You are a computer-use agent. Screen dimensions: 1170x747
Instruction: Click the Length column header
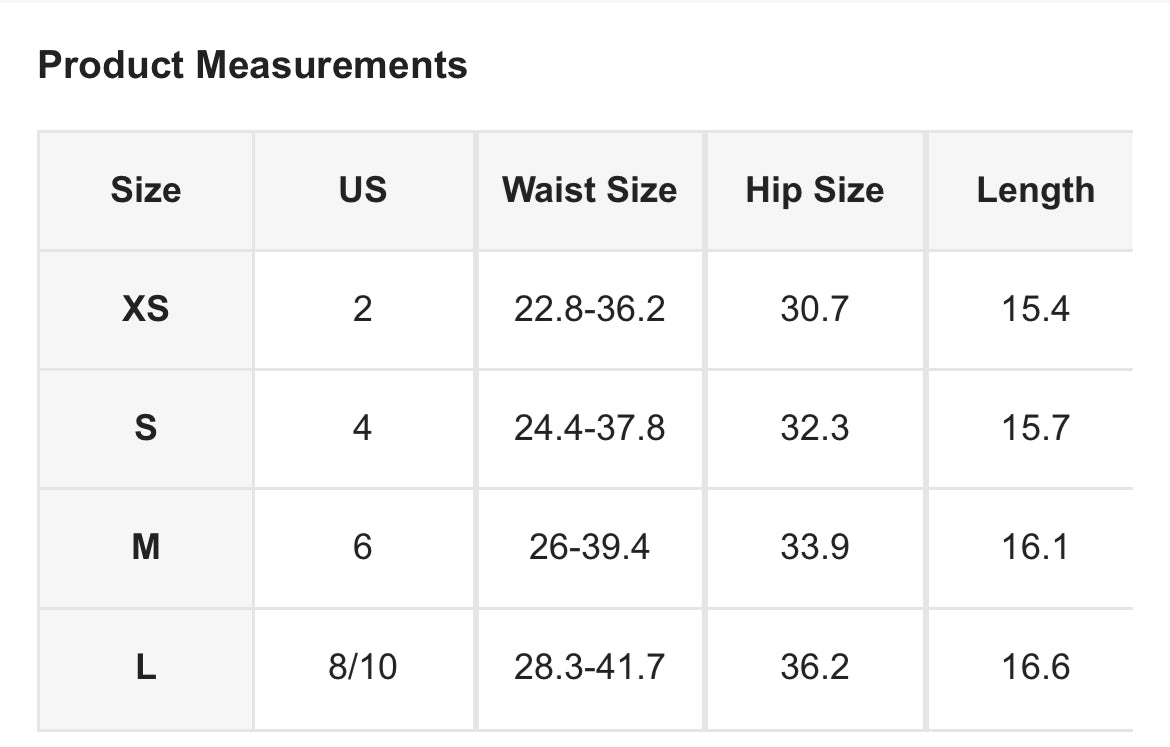tap(1036, 191)
